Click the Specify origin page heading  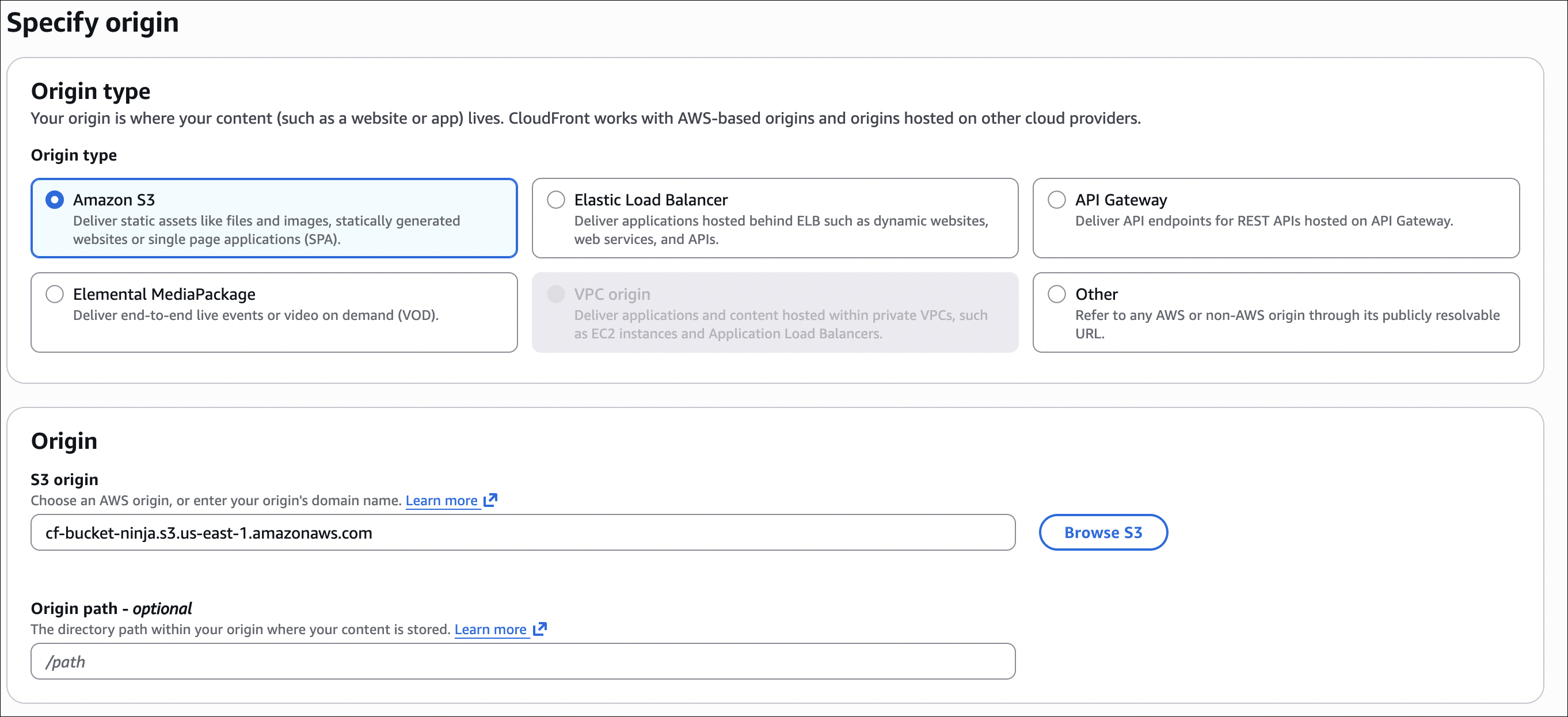(x=93, y=22)
